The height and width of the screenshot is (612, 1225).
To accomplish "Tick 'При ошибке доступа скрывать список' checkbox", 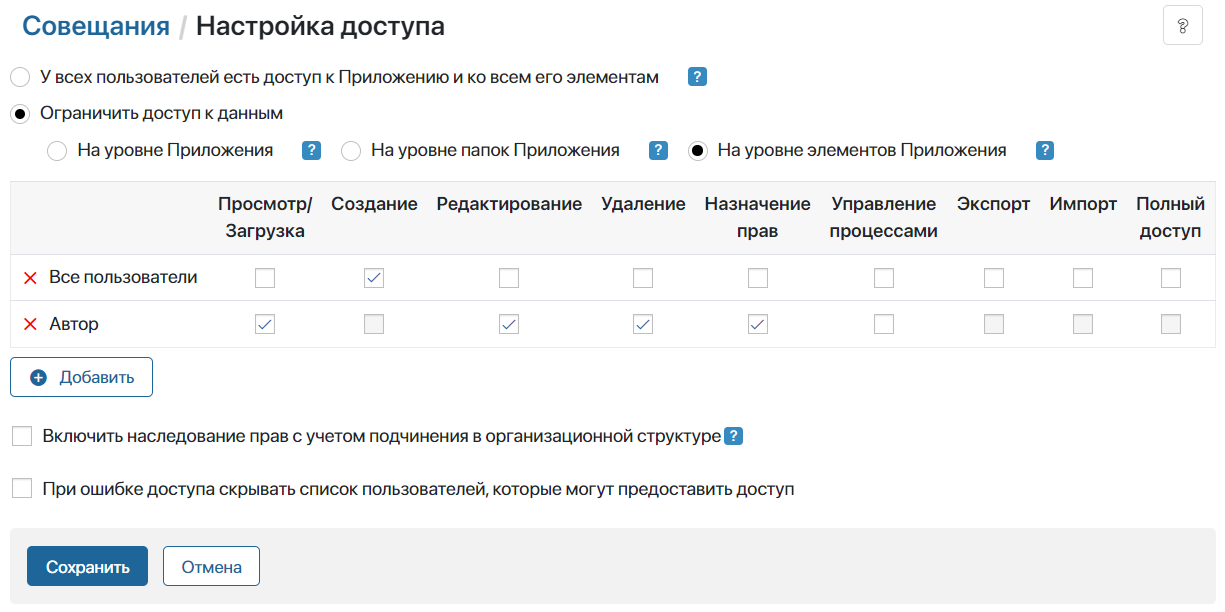I will click(x=22, y=489).
